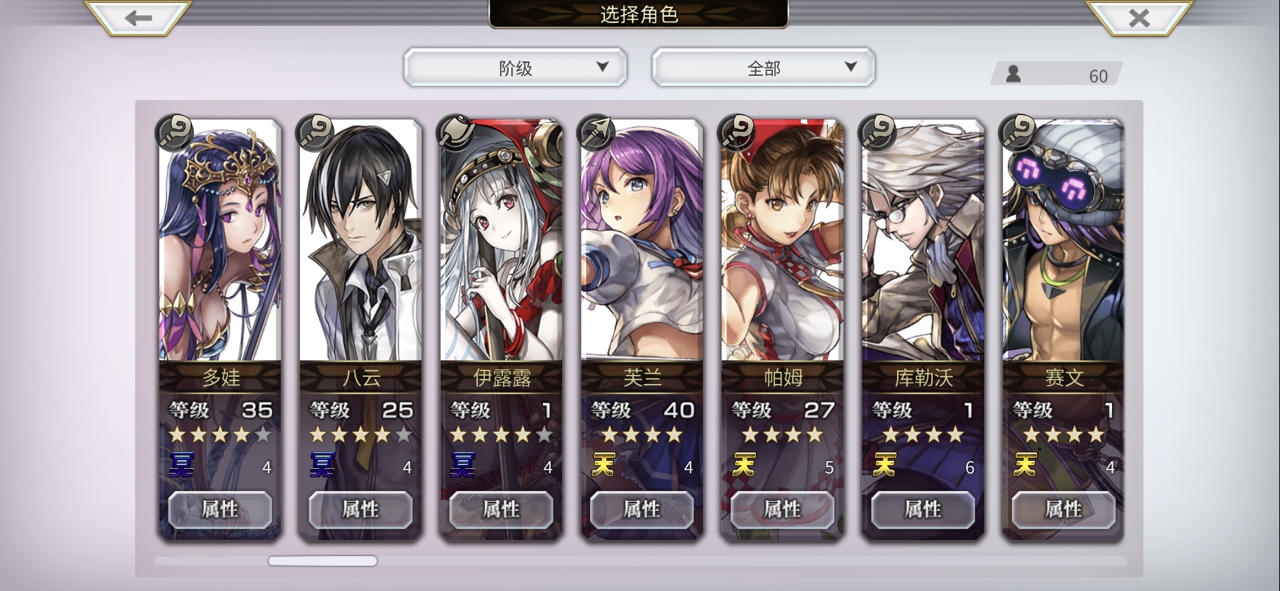Open the 阶级 sort dropdown
Screen dimensions: 1280x591
tap(515, 68)
